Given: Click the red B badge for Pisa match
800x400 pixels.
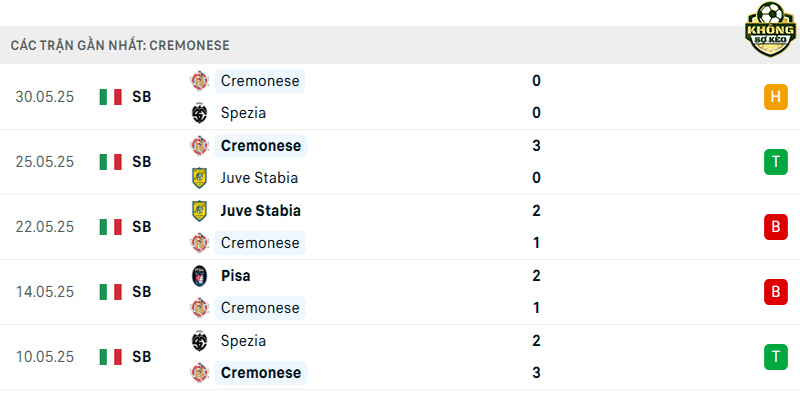Looking at the screenshot, I should [x=776, y=292].
